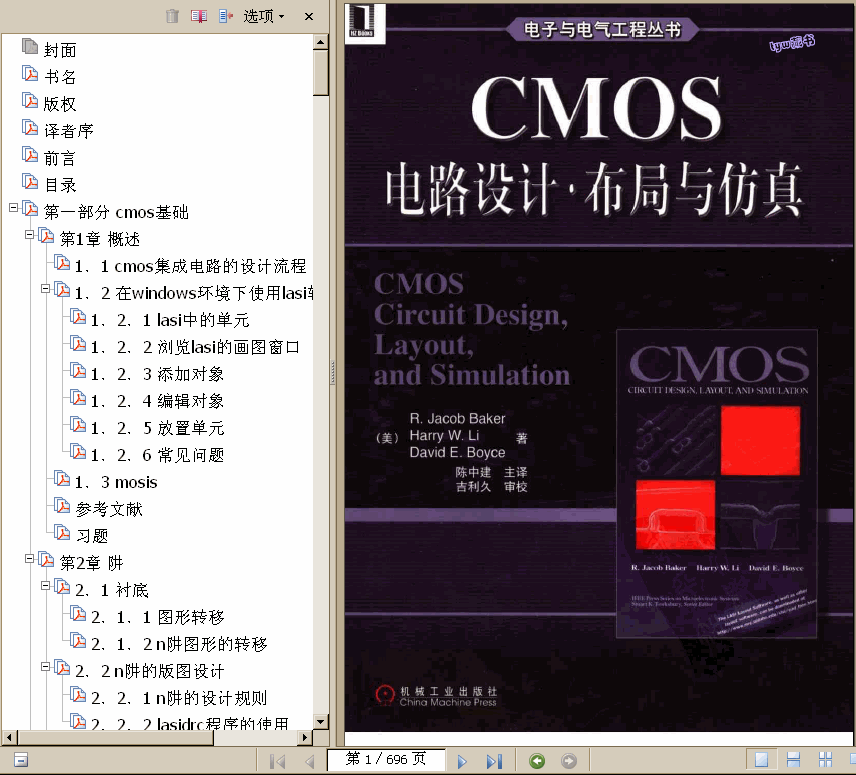The width and height of the screenshot is (856, 775).
Task: Go to chapter 1 参考文献 bookmark
Action: tap(109, 509)
